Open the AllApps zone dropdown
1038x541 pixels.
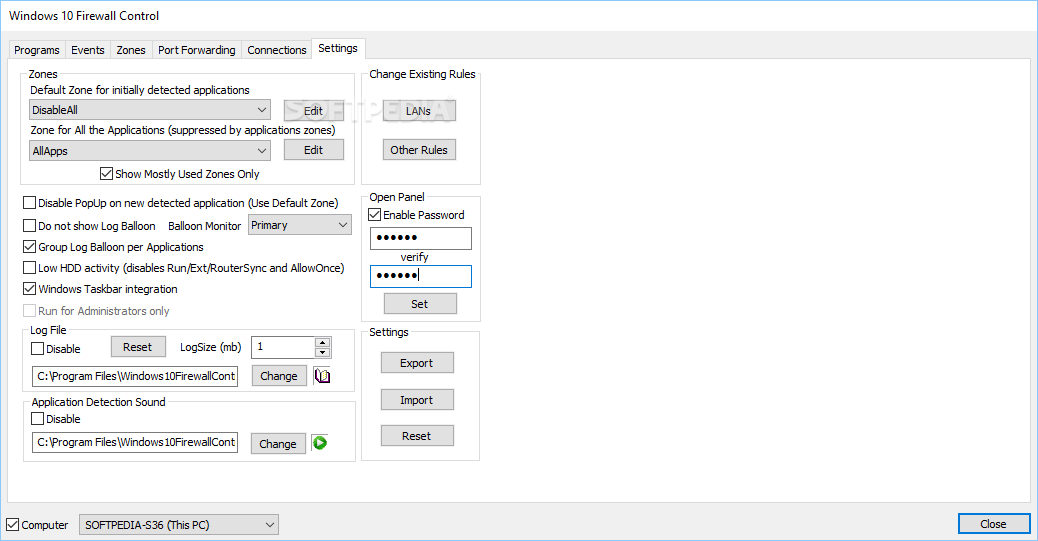point(150,151)
